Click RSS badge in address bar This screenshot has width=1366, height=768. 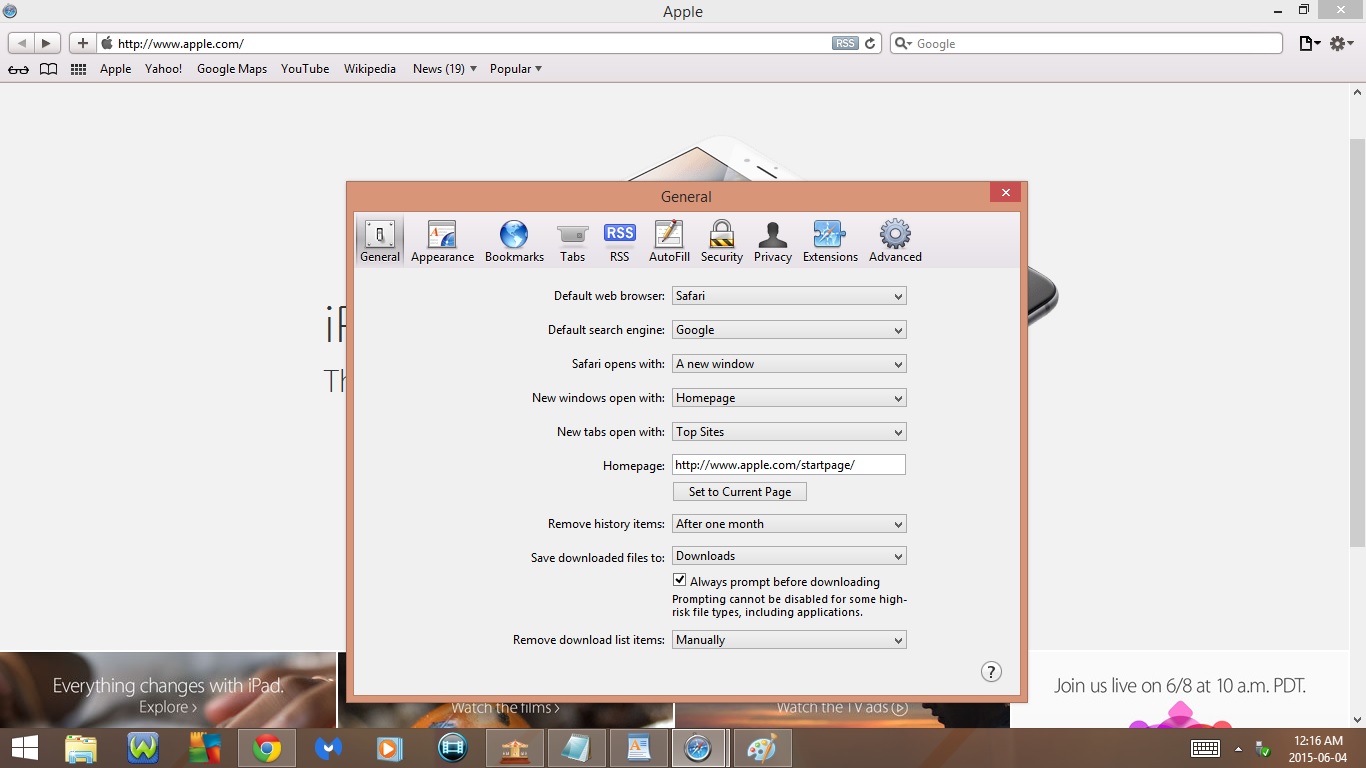pyautogui.click(x=845, y=44)
